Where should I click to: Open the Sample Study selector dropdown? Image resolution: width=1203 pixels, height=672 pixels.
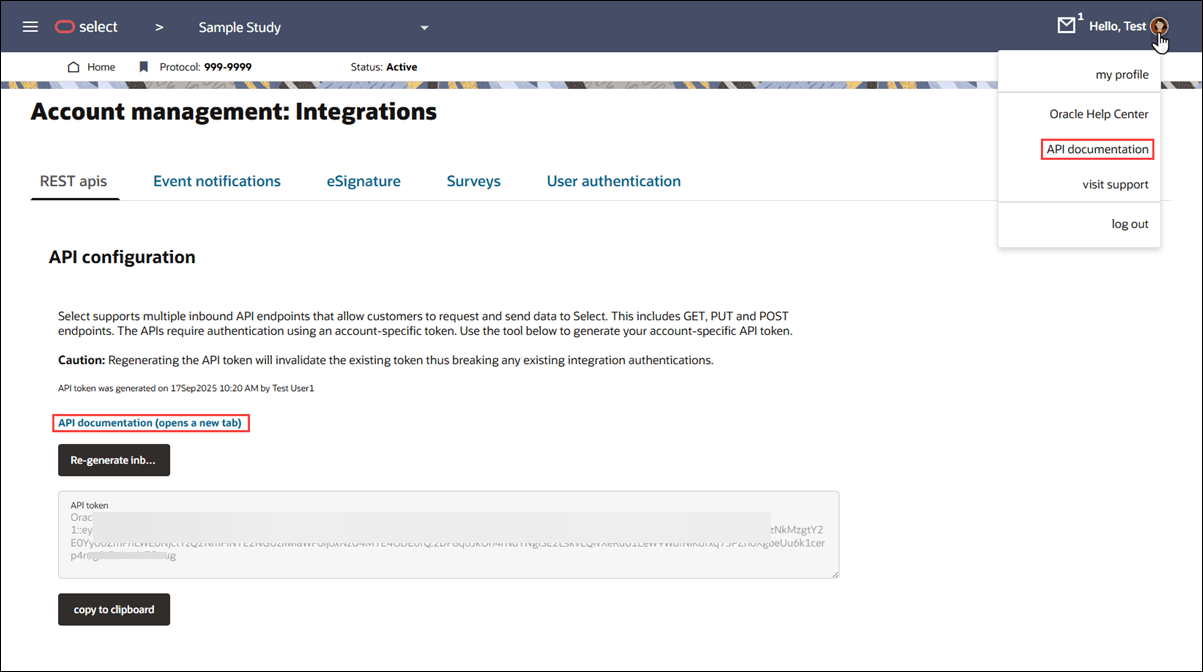point(424,28)
